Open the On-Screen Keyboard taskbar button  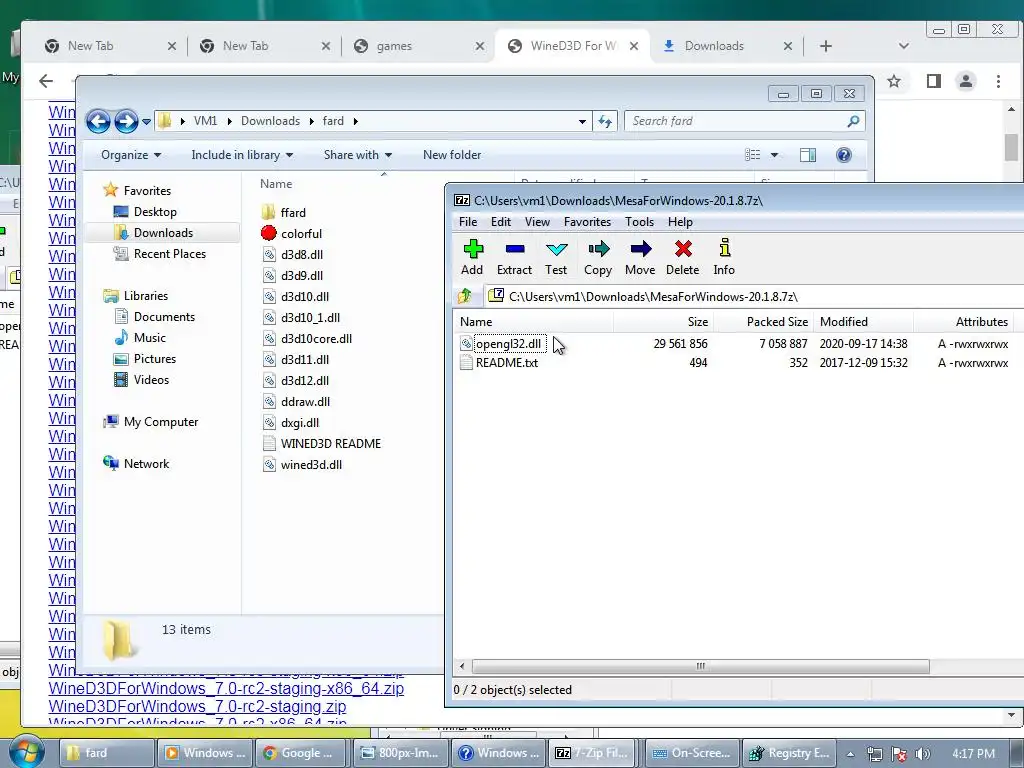[693, 753]
